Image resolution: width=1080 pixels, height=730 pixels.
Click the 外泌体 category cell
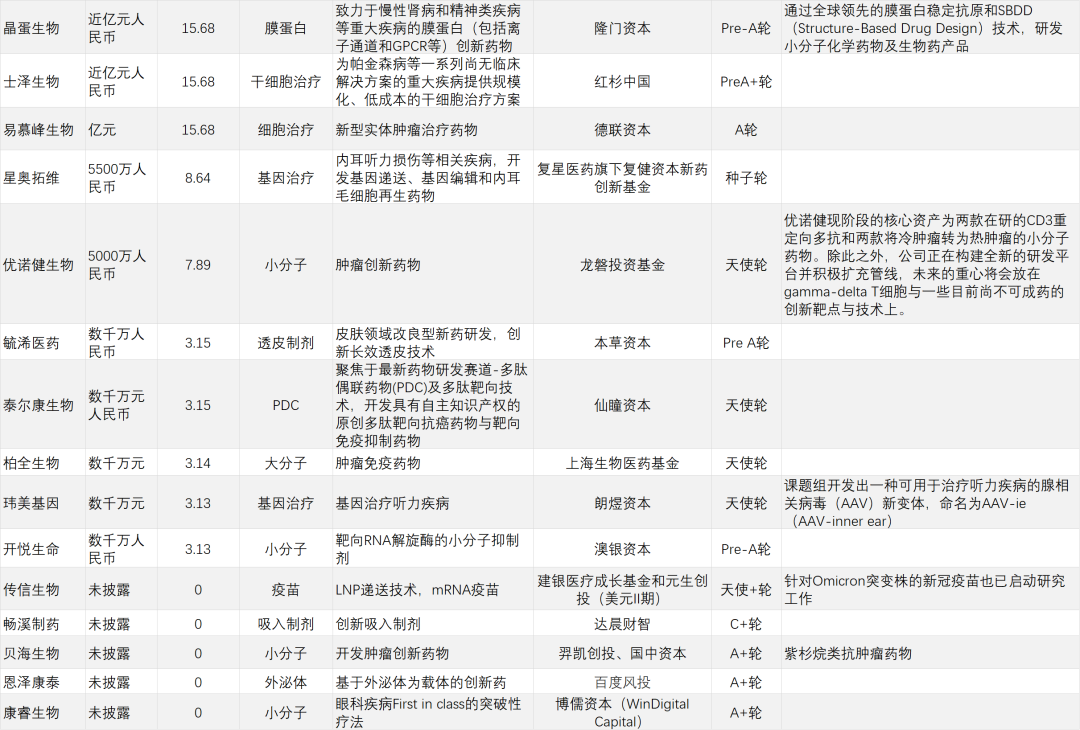285,682
